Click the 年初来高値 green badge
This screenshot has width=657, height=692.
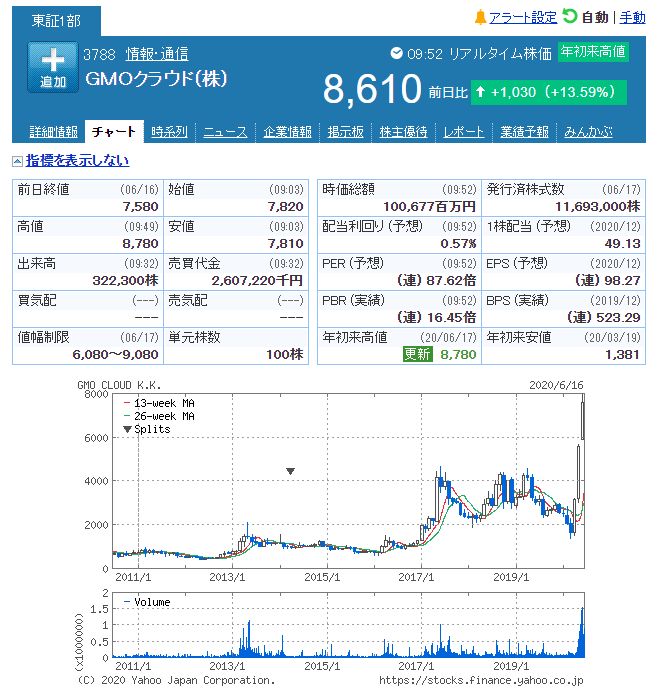(x=593, y=52)
